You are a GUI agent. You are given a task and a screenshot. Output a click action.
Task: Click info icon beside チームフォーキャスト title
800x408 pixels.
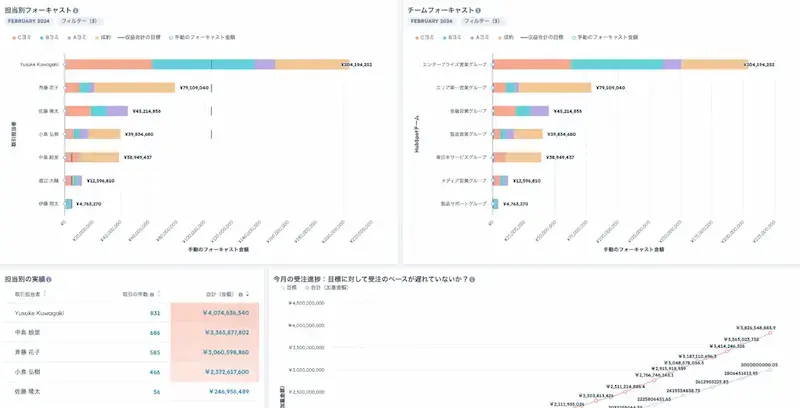point(478,10)
